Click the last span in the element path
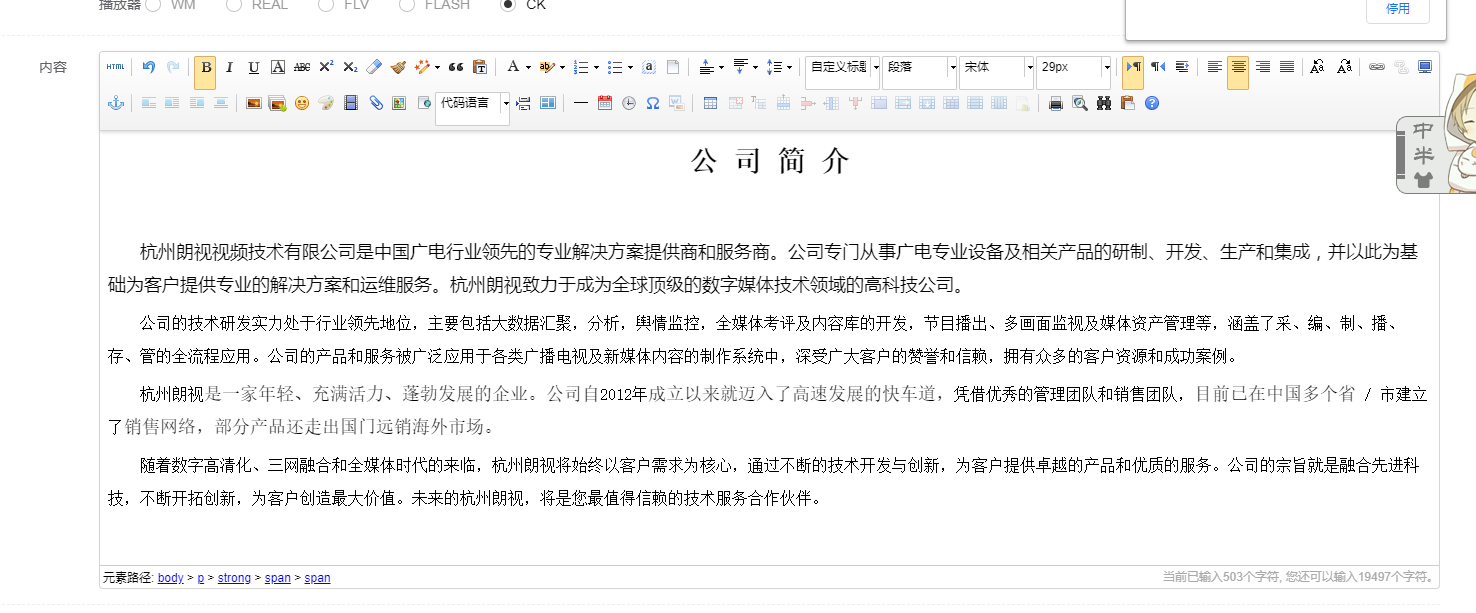This screenshot has height=613, width=1476. 317,578
